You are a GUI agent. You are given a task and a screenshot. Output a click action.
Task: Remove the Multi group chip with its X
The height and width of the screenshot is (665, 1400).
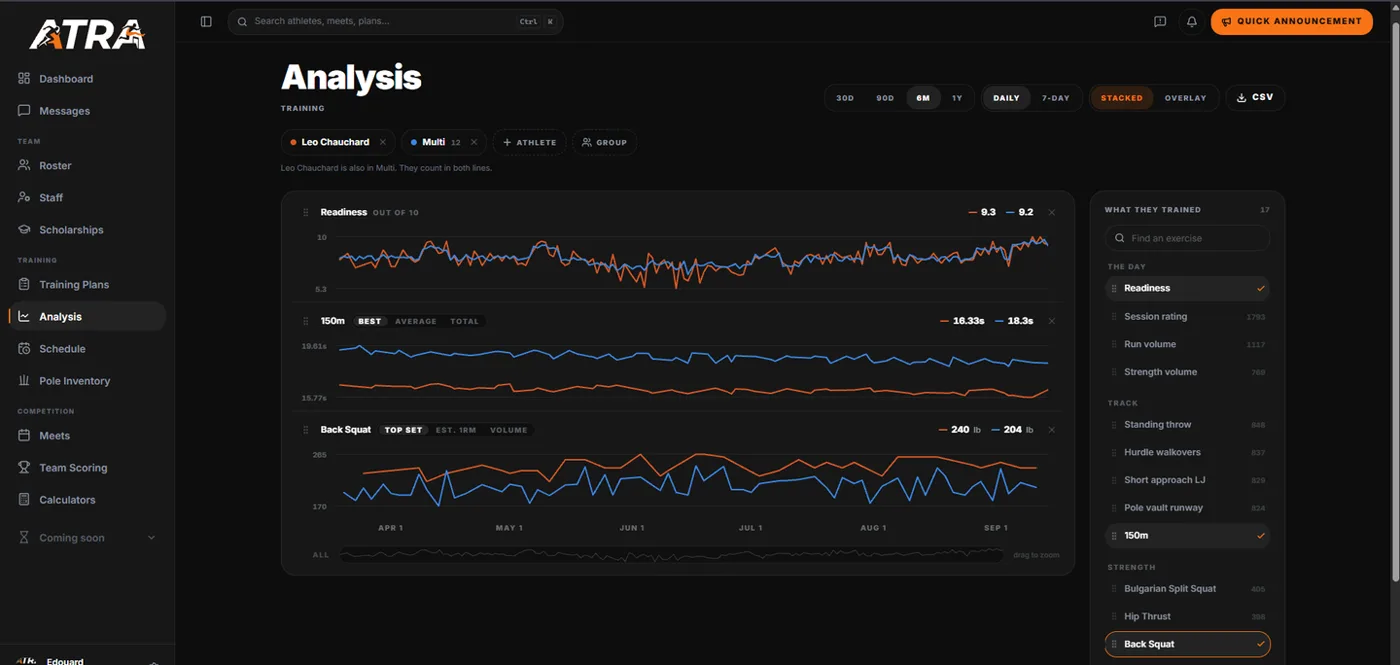[474, 142]
